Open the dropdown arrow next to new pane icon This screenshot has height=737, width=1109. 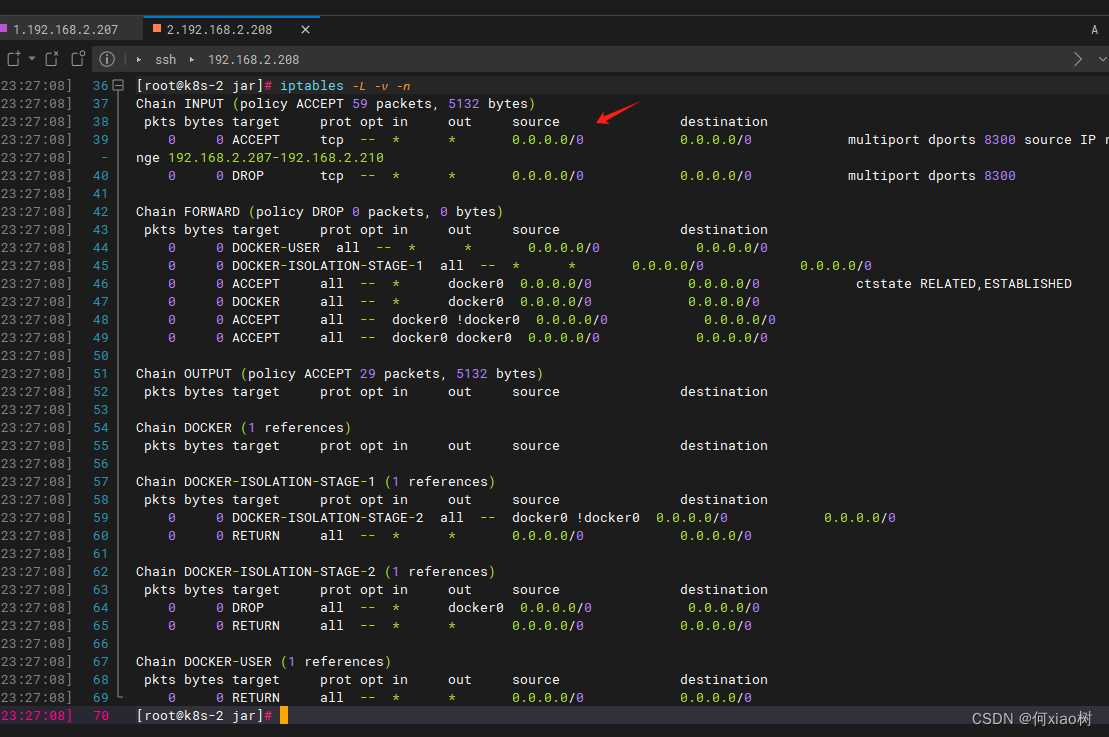tap(32, 59)
